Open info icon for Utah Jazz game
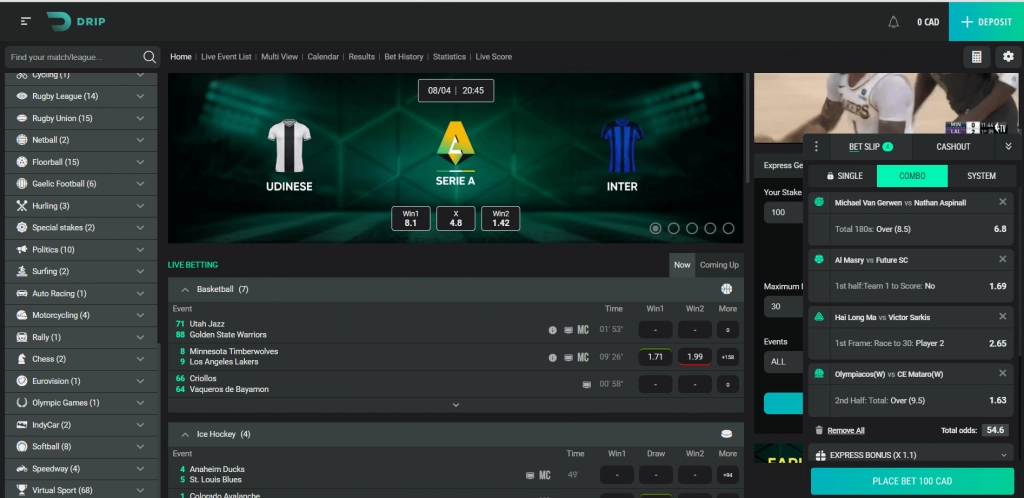The width and height of the screenshot is (1024, 498). pyautogui.click(x=552, y=330)
